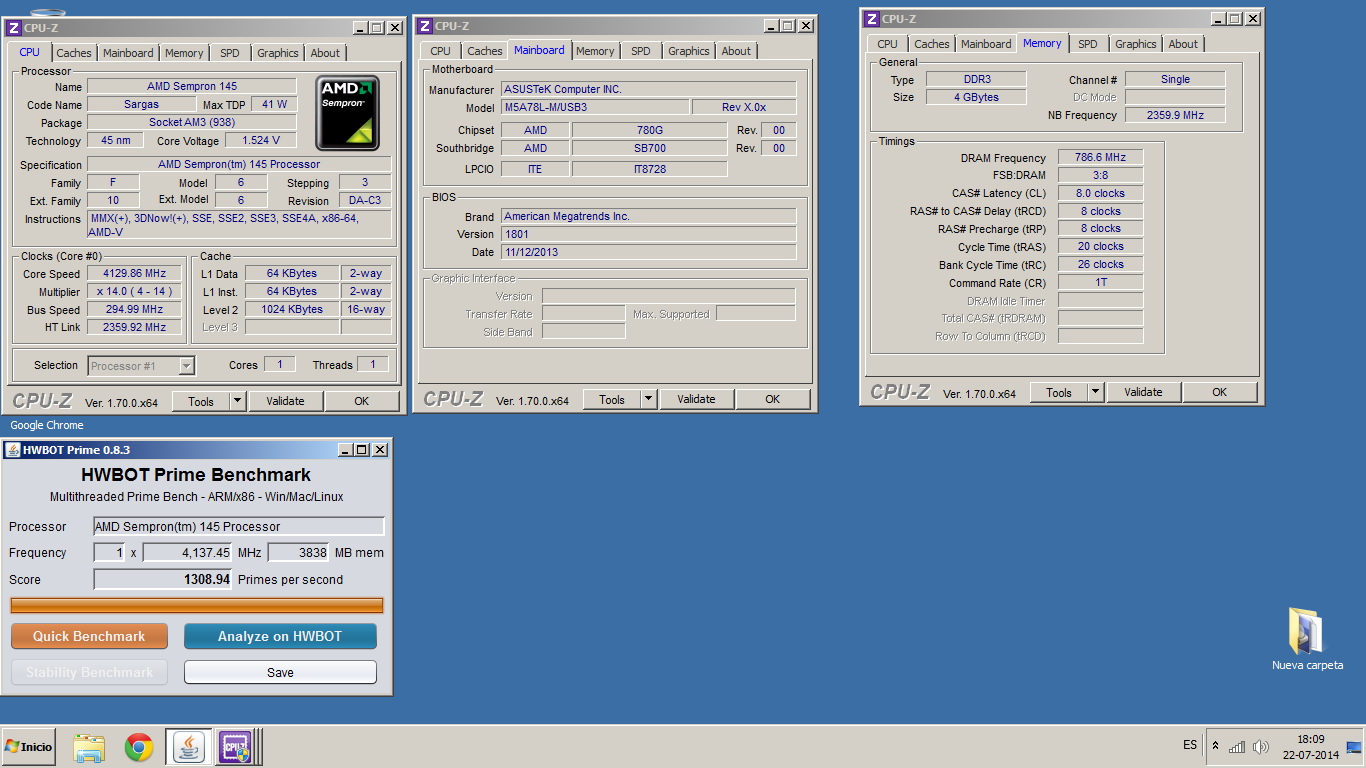
Task: Click the Multiplier value x 14.0
Action: pyautogui.click(x=135, y=291)
